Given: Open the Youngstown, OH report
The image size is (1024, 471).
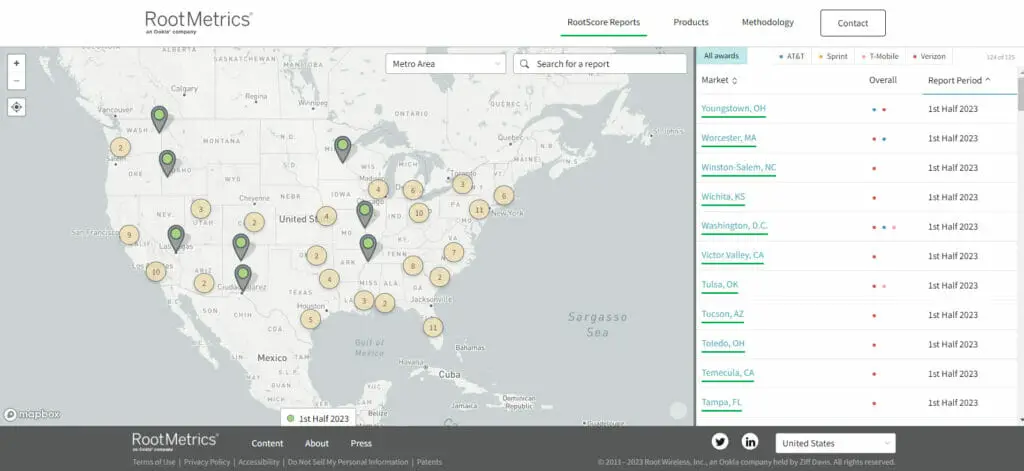Looking at the screenshot, I should (733, 108).
